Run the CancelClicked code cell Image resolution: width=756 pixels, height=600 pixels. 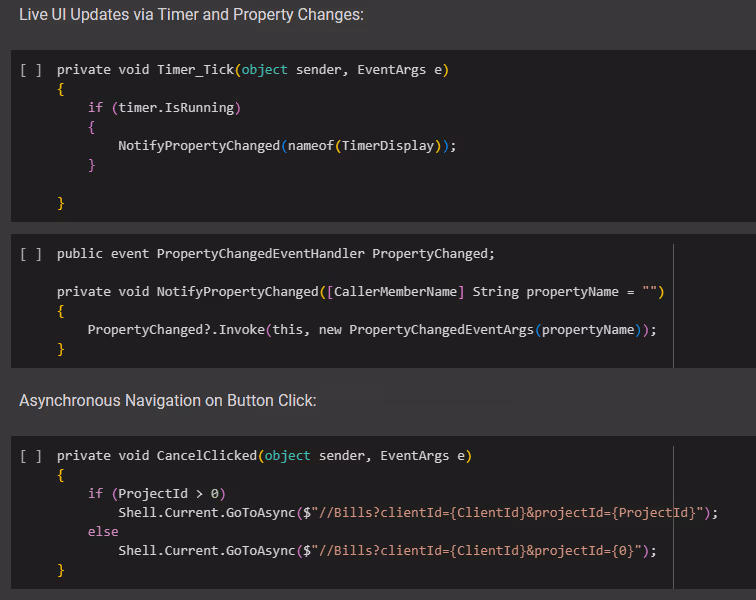pos(31,456)
